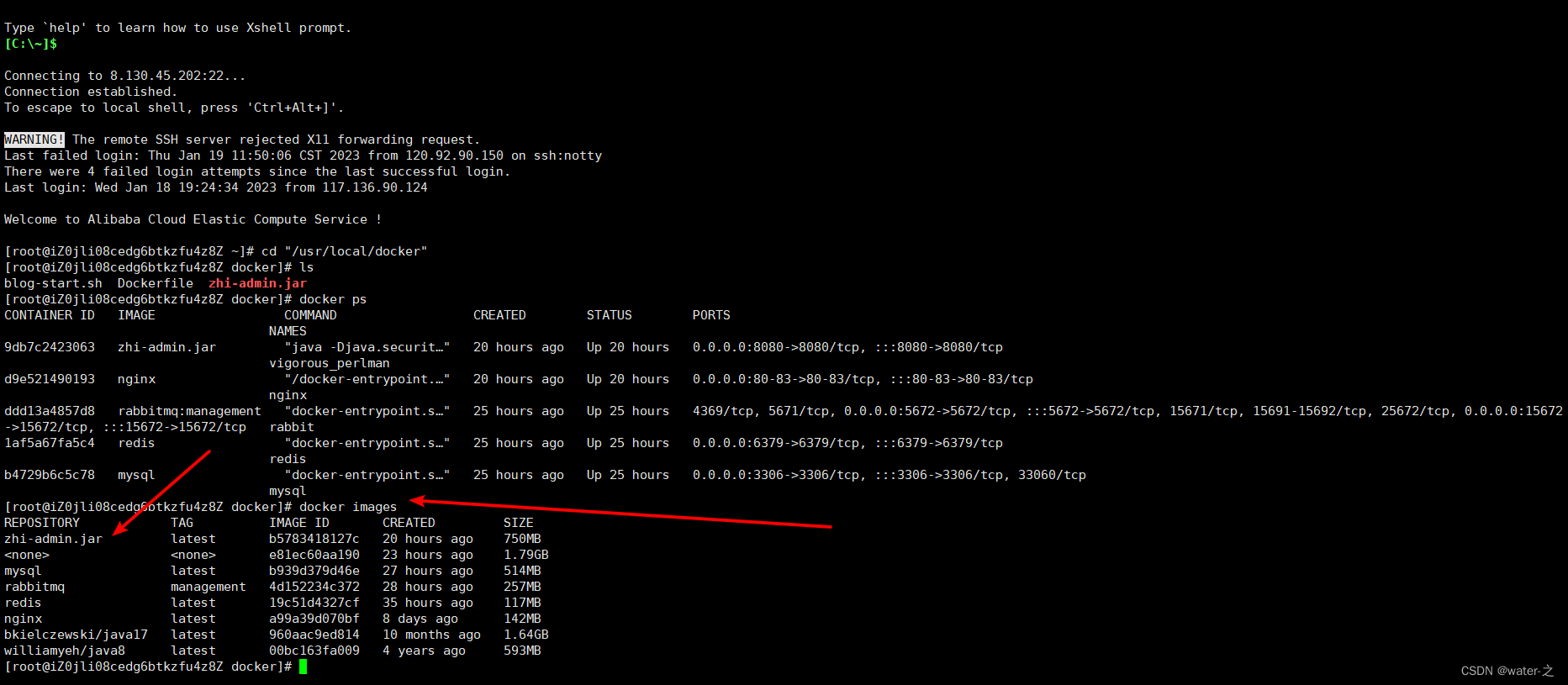The height and width of the screenshot is (685, 1568).
Task: Select image ID '960aac9ed814'
Action: pyautogui.click(x=314, y=635)
